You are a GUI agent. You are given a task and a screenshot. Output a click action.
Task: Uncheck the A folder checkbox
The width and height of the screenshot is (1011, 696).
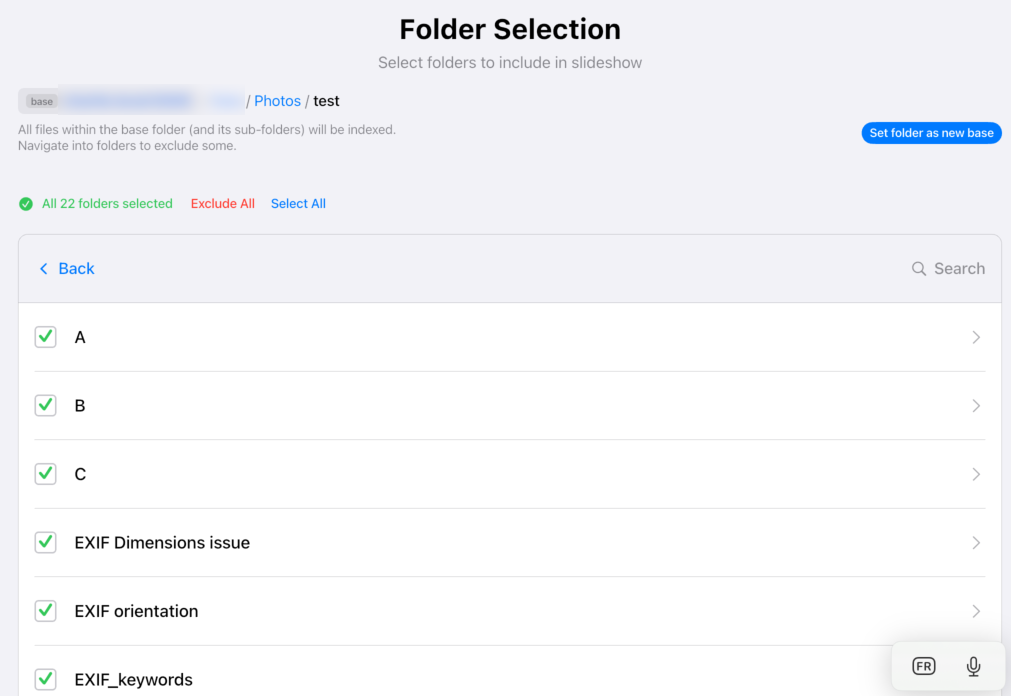(x=45, y=337)
